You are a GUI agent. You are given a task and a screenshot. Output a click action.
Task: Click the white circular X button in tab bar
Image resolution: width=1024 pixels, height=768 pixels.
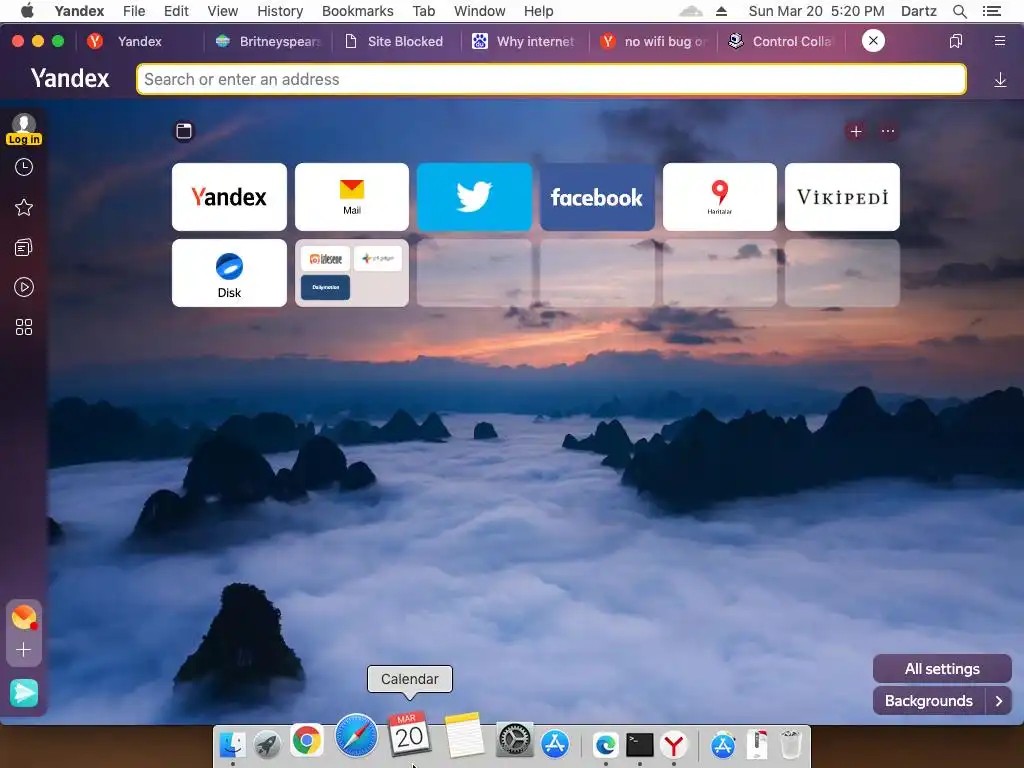(873, 41)
